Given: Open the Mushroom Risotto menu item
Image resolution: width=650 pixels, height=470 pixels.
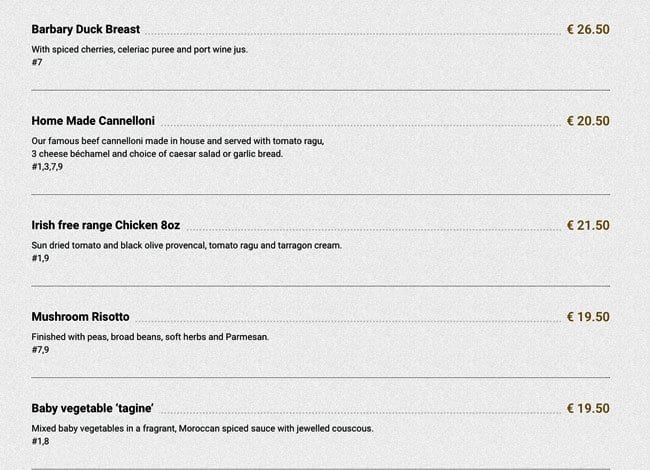Looking at the screenshot, I should click(x=80, y=317).
